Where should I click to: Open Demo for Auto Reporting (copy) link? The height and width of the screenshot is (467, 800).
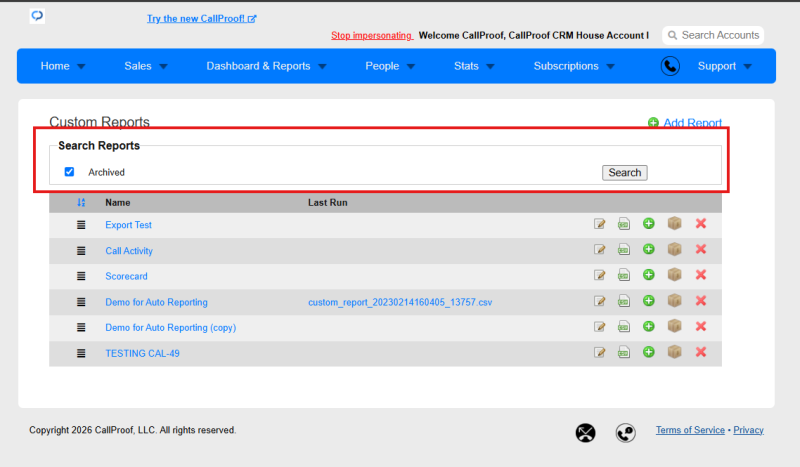tap(171, 328)
